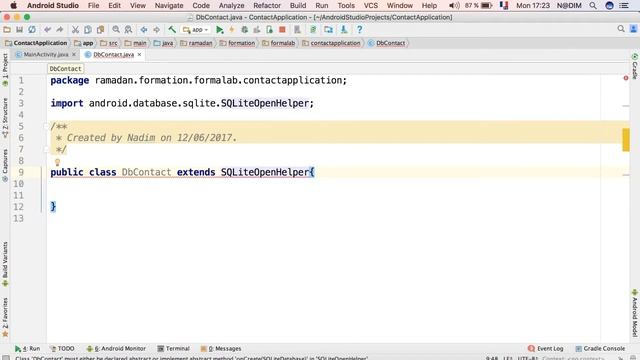This screenshot has height=360, width=640.
Task: Click the Make Project hammer icon
Action: pyautogui.click(x=172, y=30)
